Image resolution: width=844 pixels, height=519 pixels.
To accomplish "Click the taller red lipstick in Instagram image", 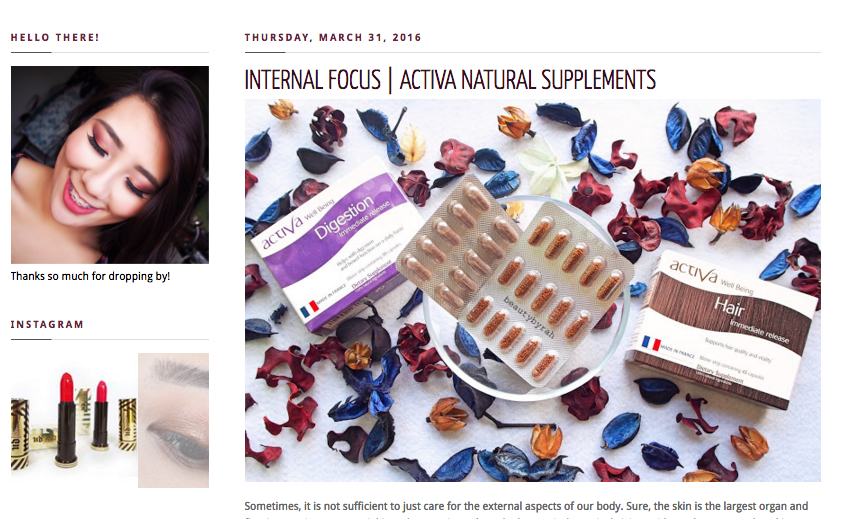I will tap(66, 418).
